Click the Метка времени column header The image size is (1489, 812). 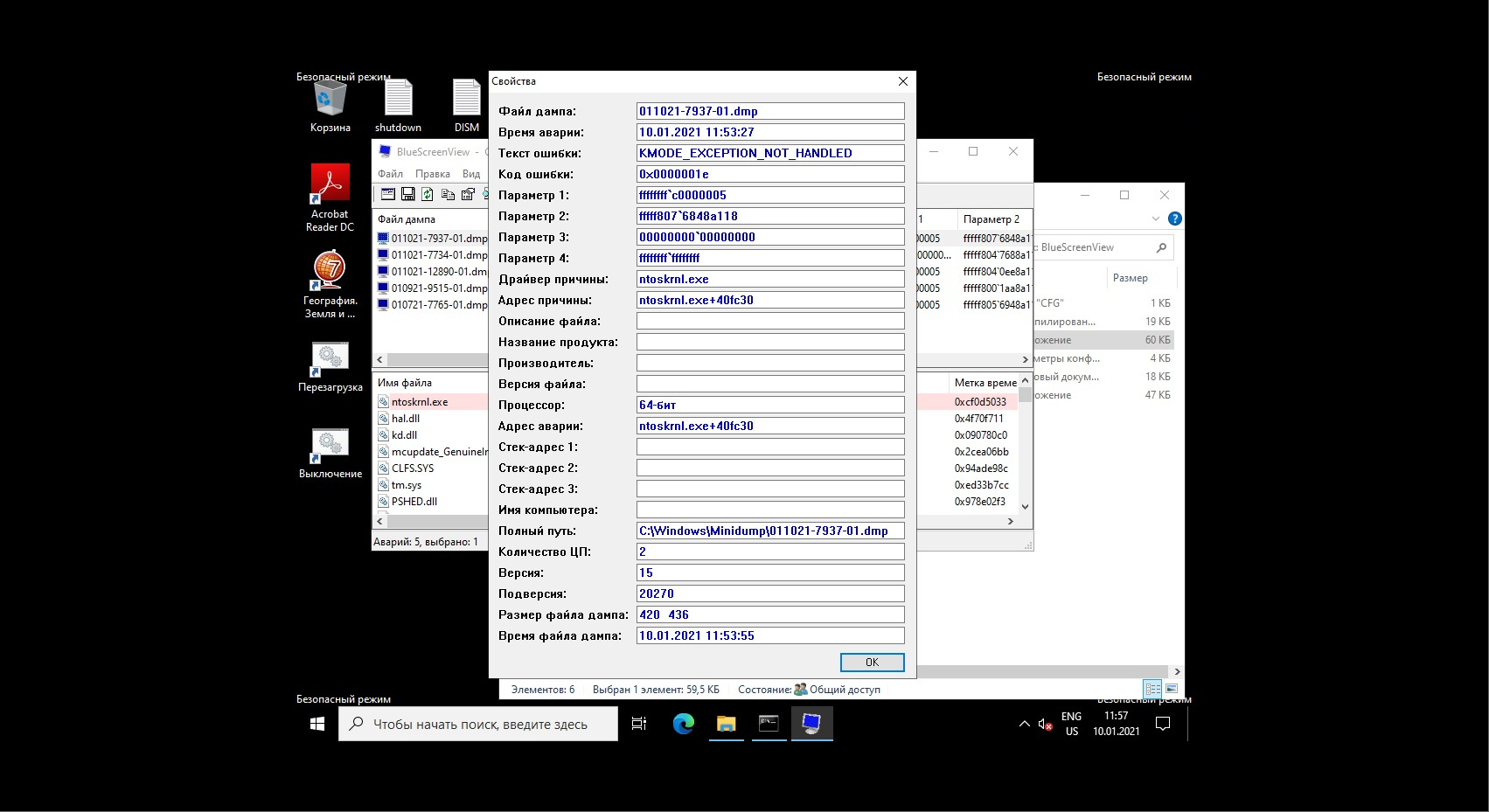click(985, 383)
